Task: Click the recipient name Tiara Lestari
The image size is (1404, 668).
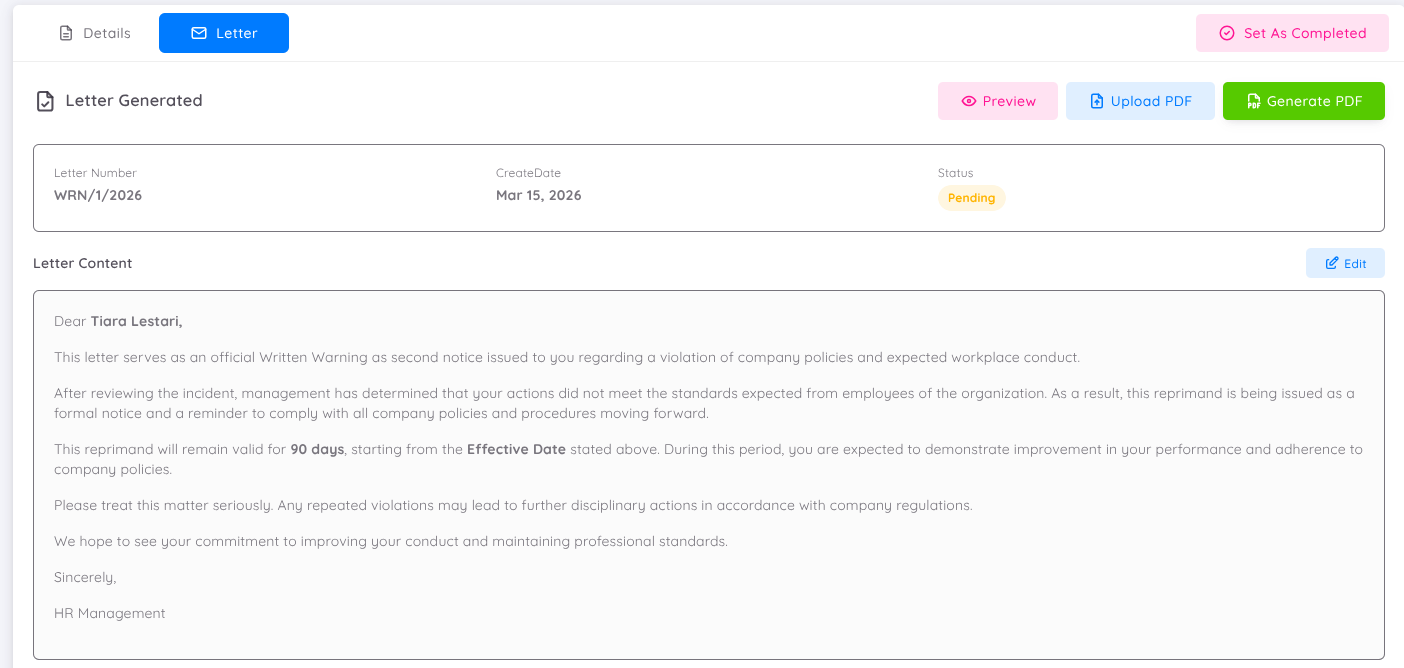Action: 136,321
